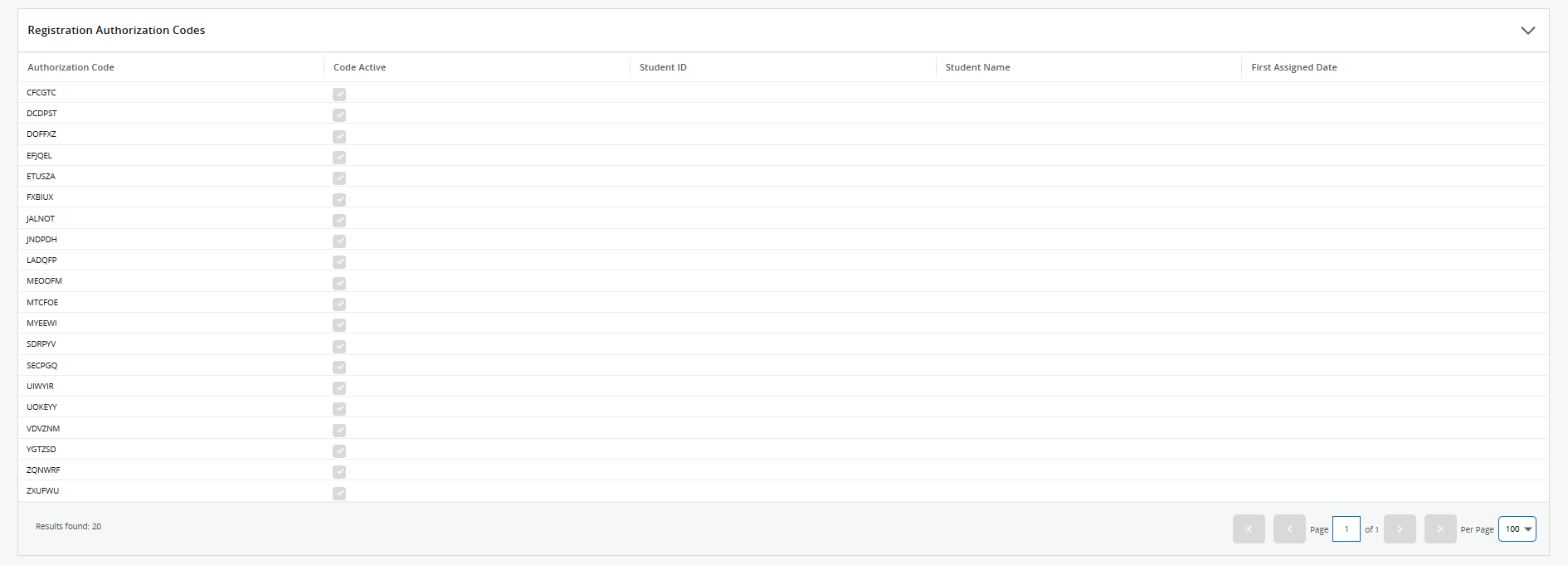Toggle Code Active checkbox for ETUSZA
Image resolution: width=1568 pixels, height=565 pixels.
pyautogui.click(x=339, y=178)
